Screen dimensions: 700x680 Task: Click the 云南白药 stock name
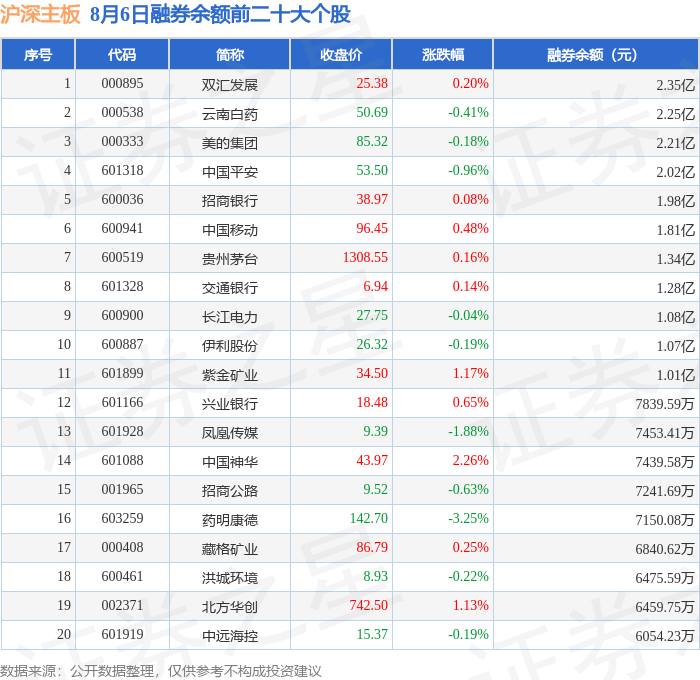point(229,114)
